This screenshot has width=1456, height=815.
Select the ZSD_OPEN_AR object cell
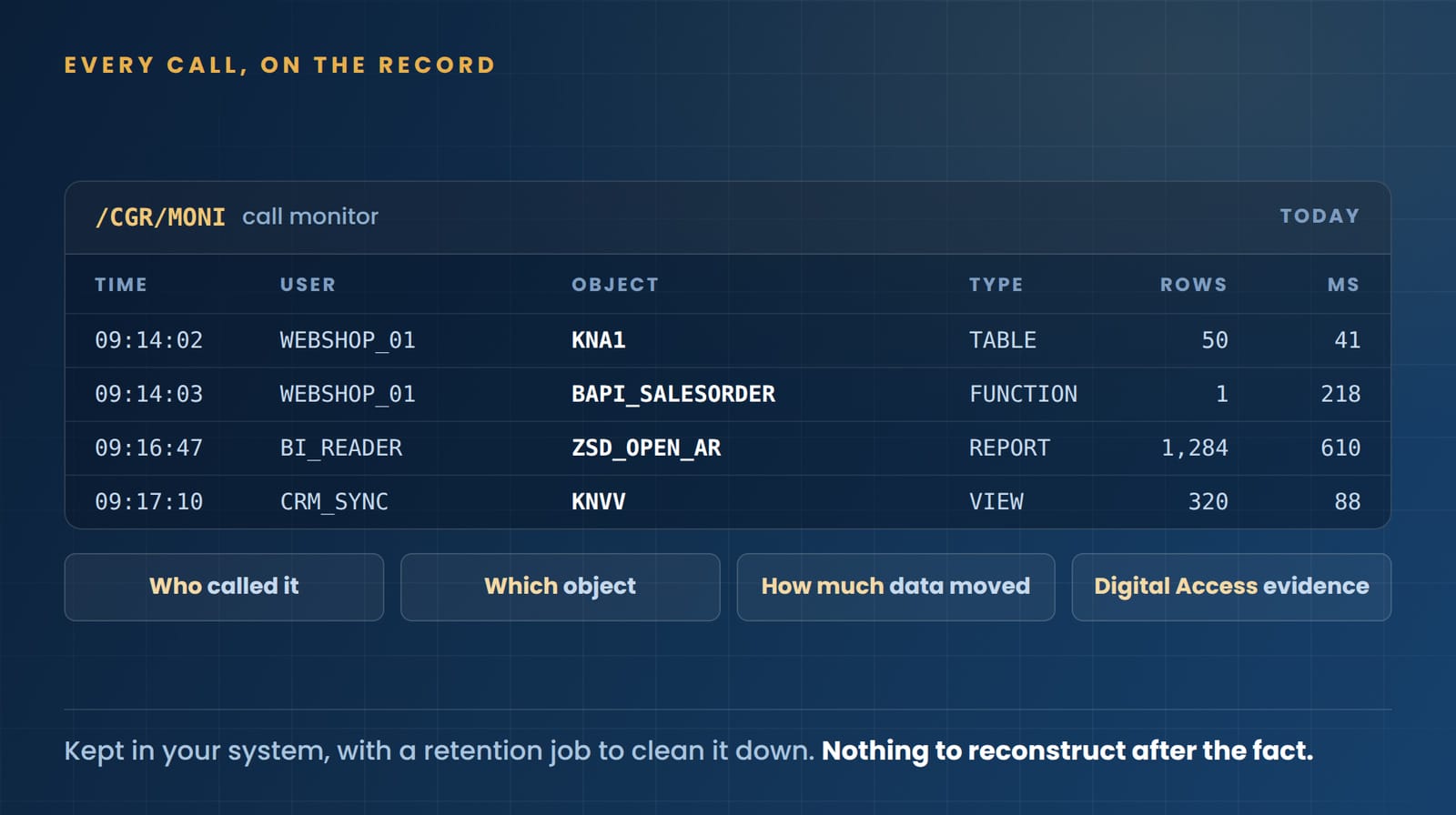(x=646, y=448)
